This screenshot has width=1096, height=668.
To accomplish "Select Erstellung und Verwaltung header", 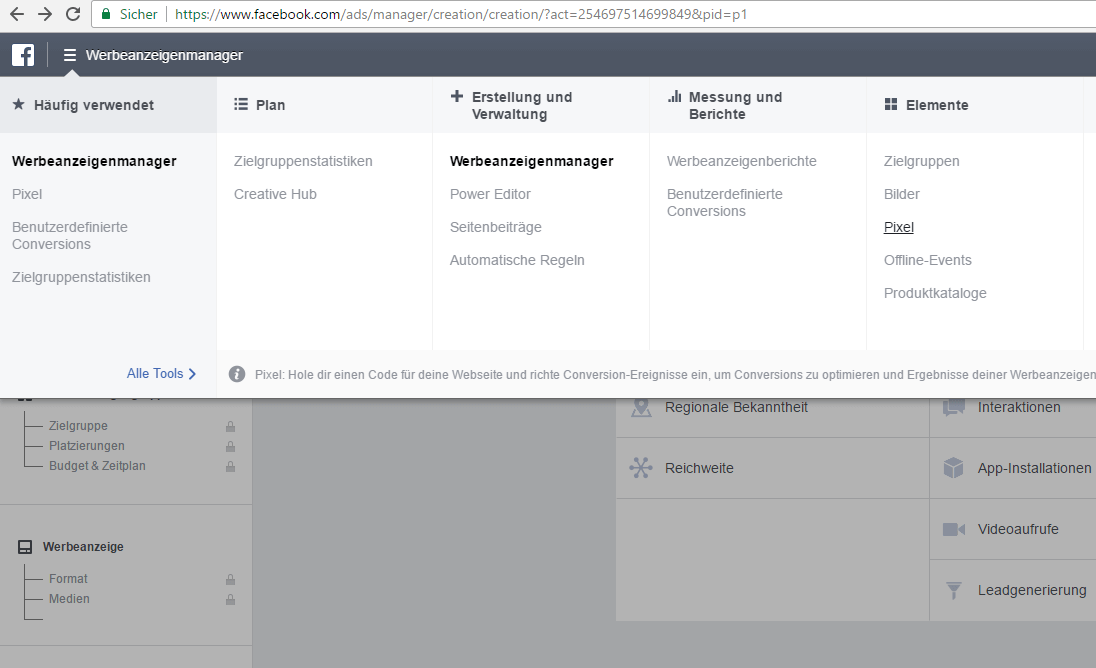I will 541,105.
